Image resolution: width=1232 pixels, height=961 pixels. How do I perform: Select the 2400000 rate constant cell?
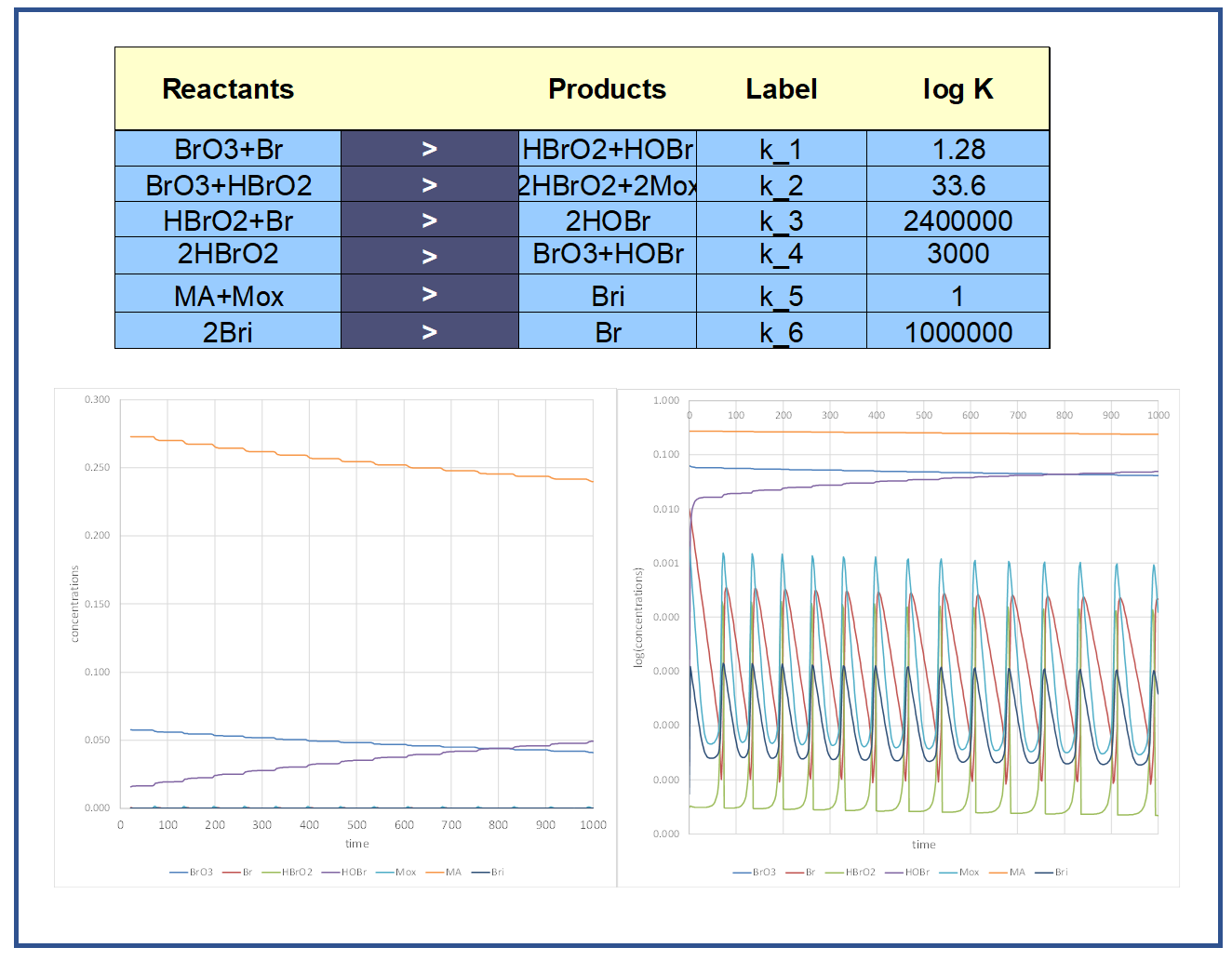coord(957,220)
